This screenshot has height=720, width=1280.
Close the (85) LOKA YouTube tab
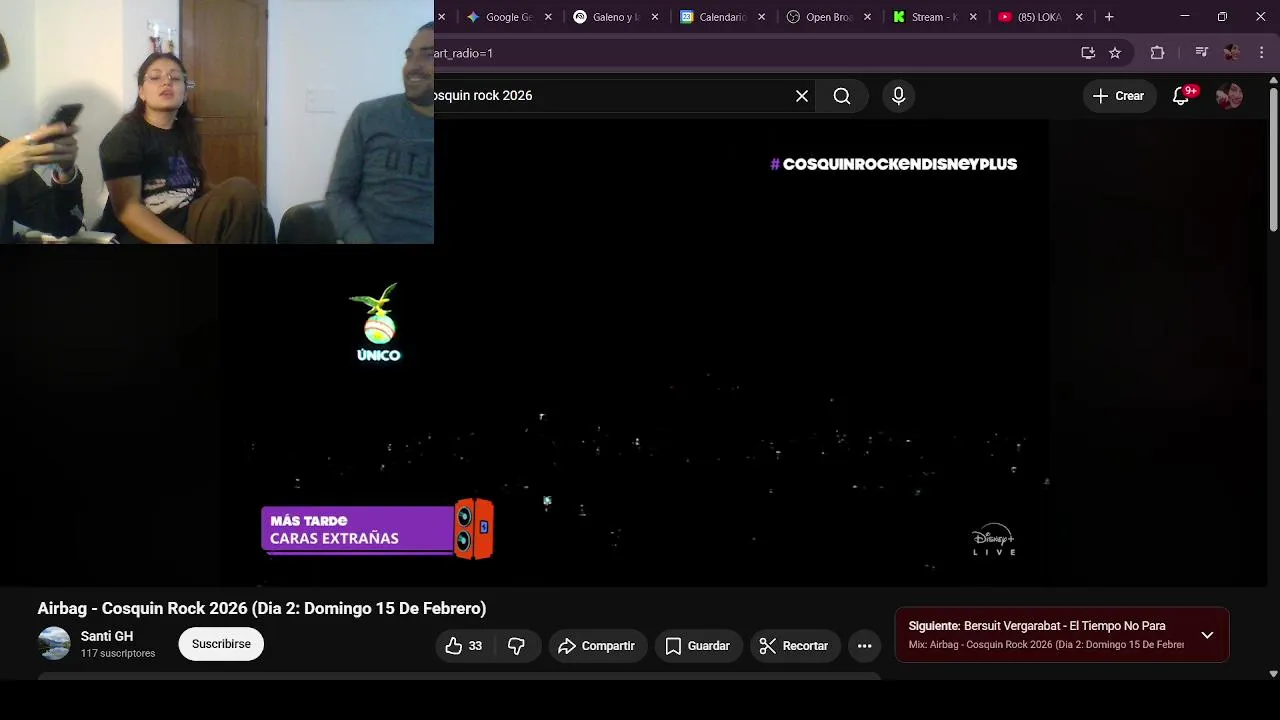pyautogui.click(x=1079, y=17)
